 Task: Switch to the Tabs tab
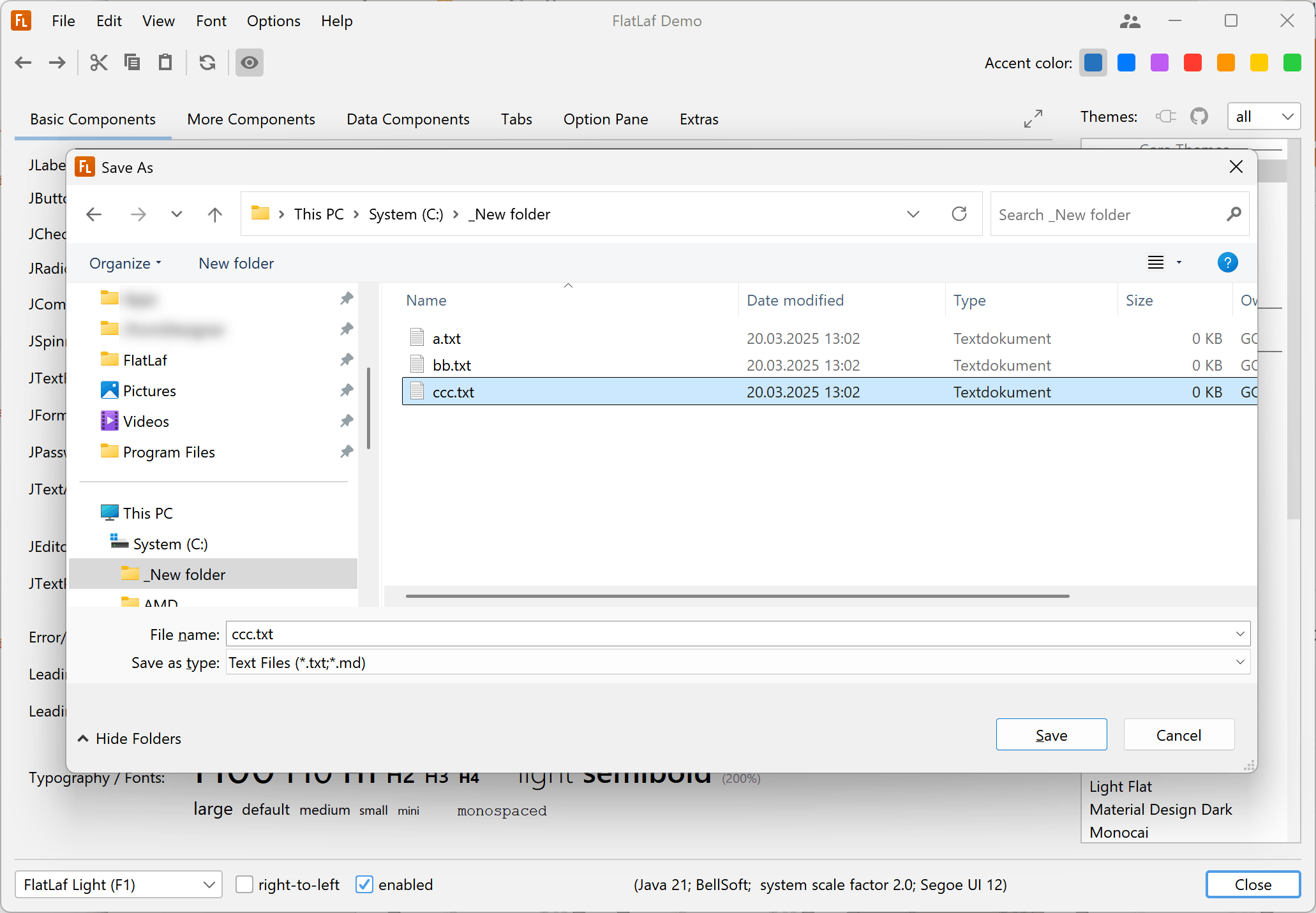click(516, 119)
